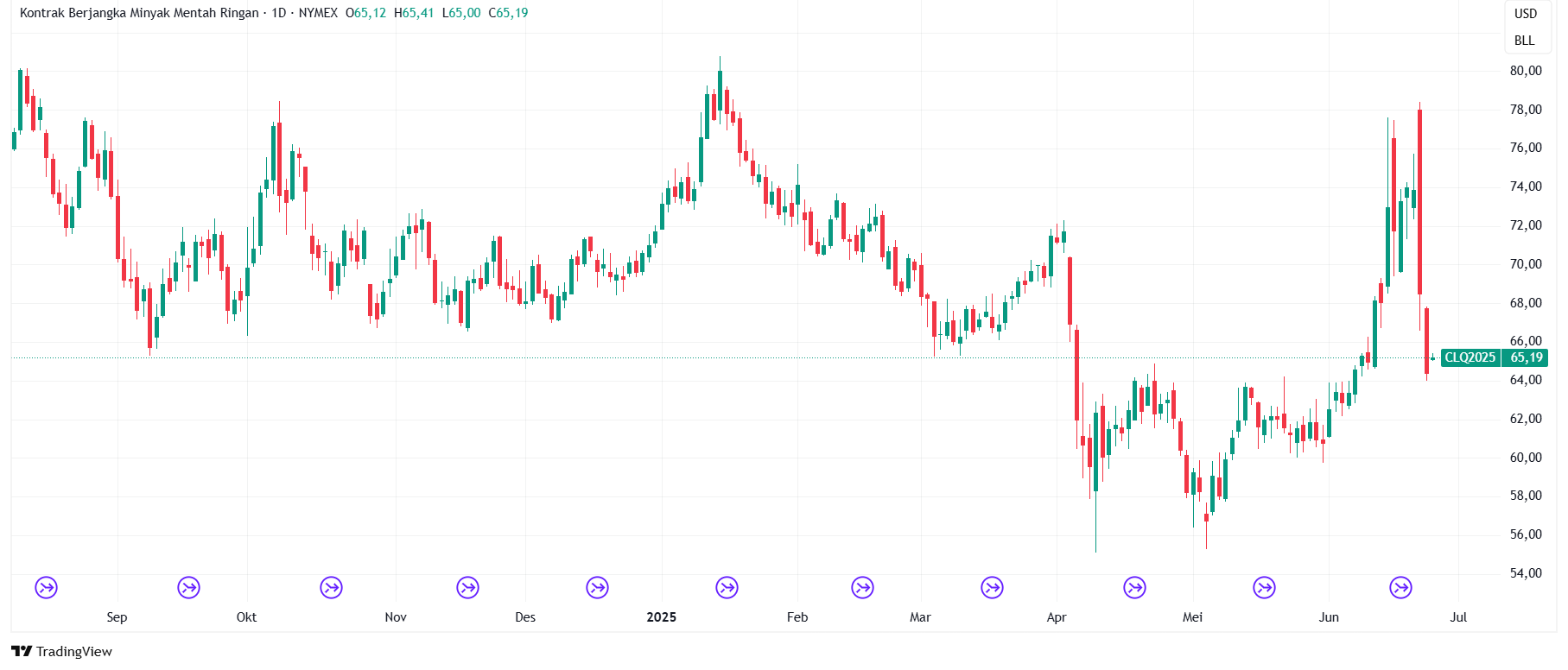Open the rollover event icon between Sep and Okt
Image resolution: width=1568 pixels, height=670 pixels.
(x=188, y=588)
